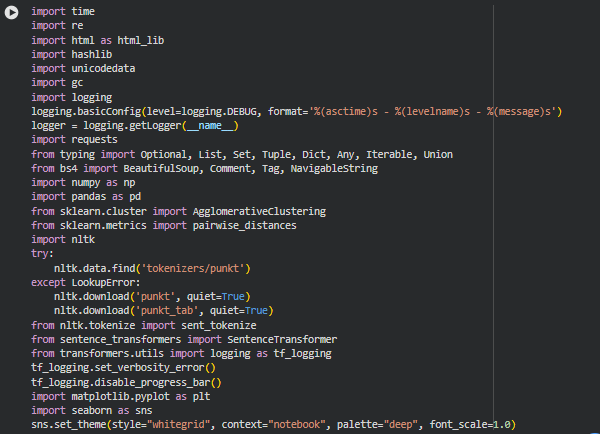Place cursor on 'import requests' line
This screenshot has width=600, height=434.
click(74, 140)
